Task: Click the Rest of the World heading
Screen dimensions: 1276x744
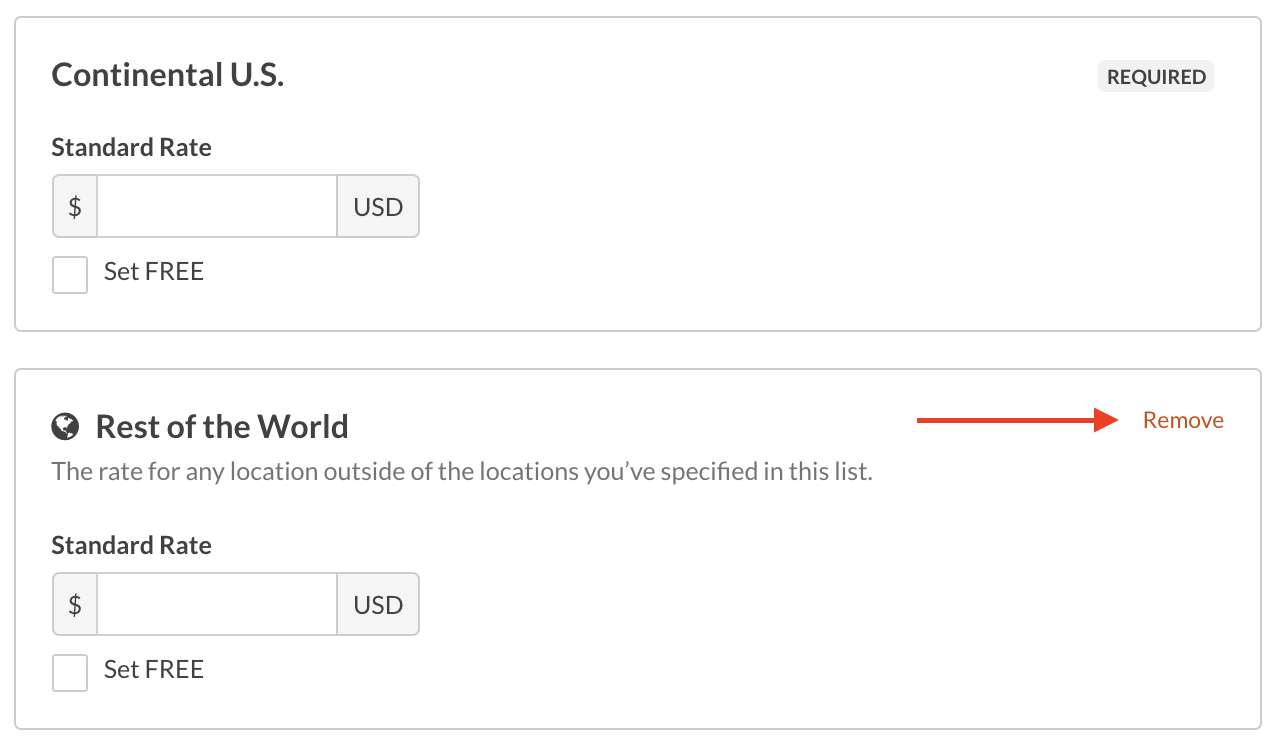Action: 222,427
